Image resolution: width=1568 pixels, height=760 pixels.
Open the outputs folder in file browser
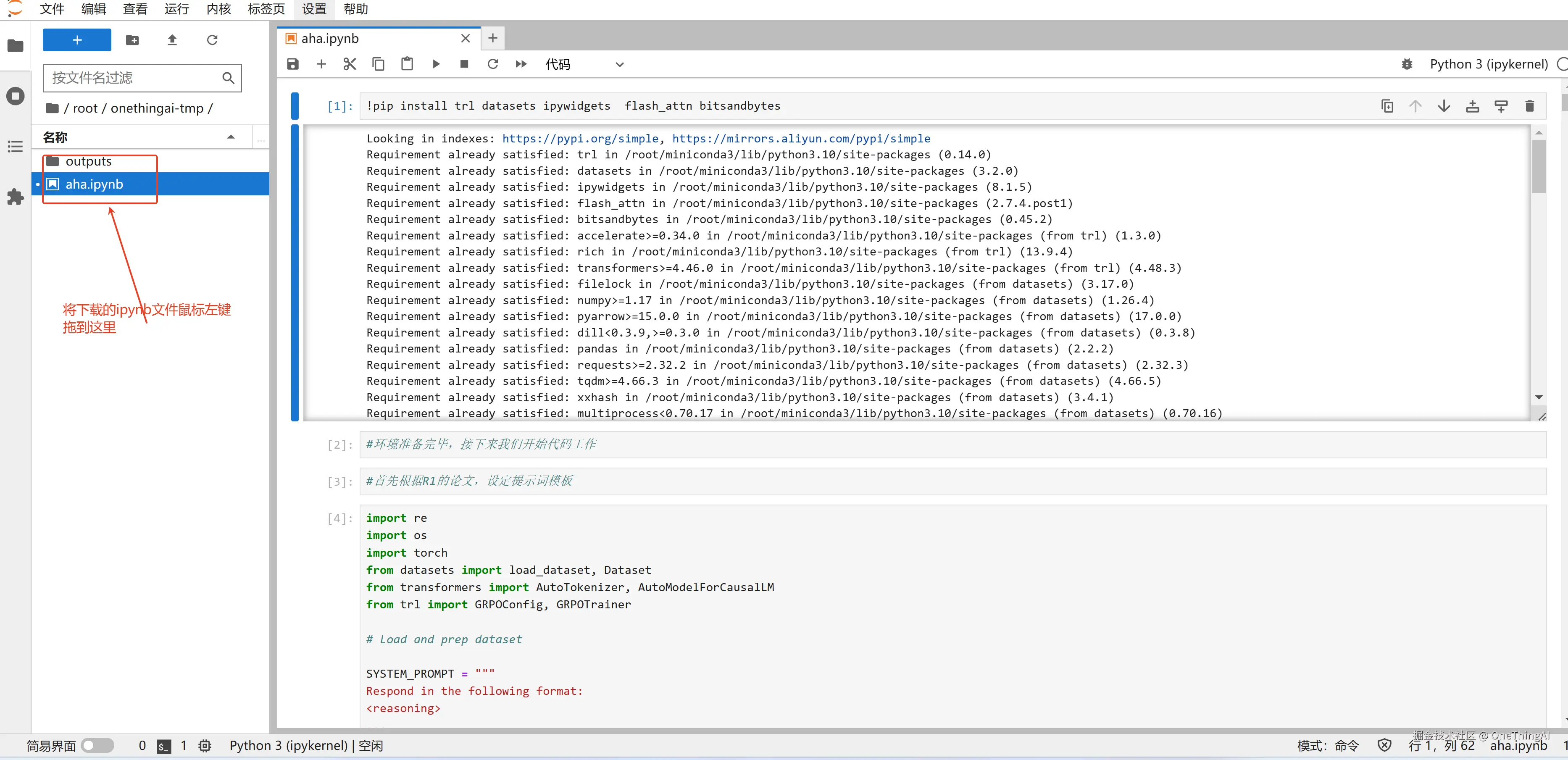(x=88, y=161)
